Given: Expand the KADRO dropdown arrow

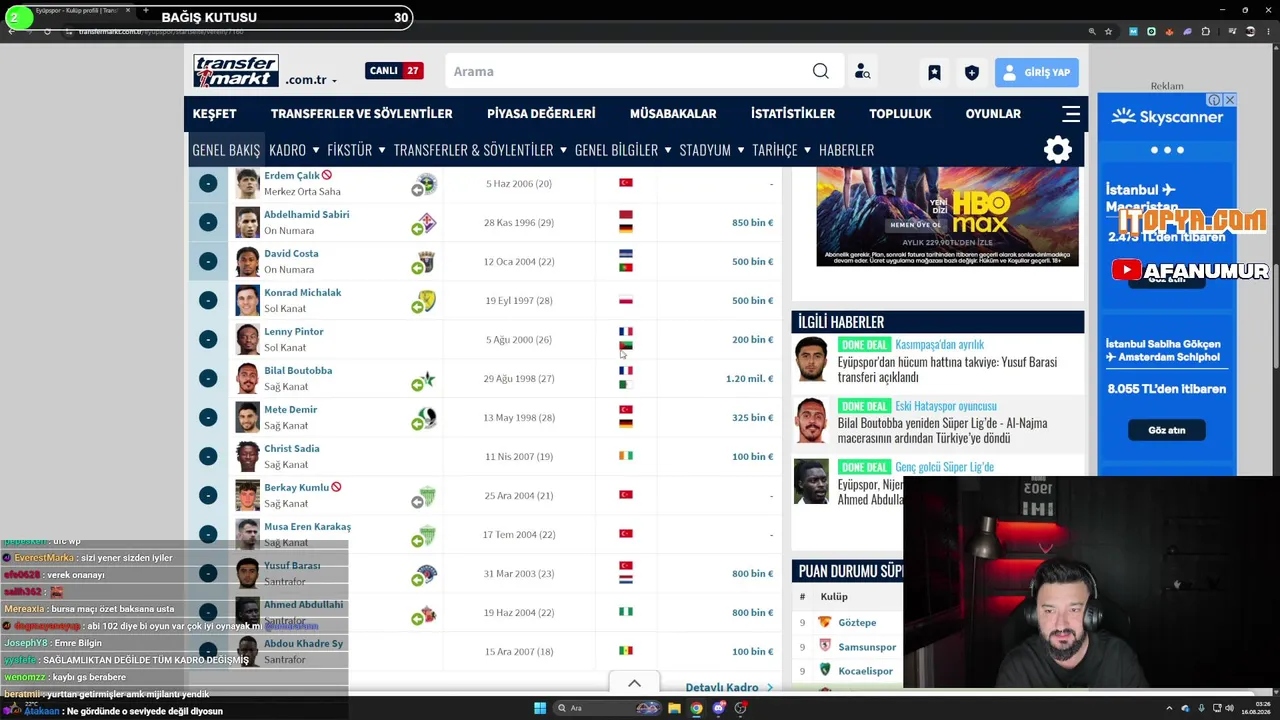Looking at the screenshot, I should coord(316,150).
